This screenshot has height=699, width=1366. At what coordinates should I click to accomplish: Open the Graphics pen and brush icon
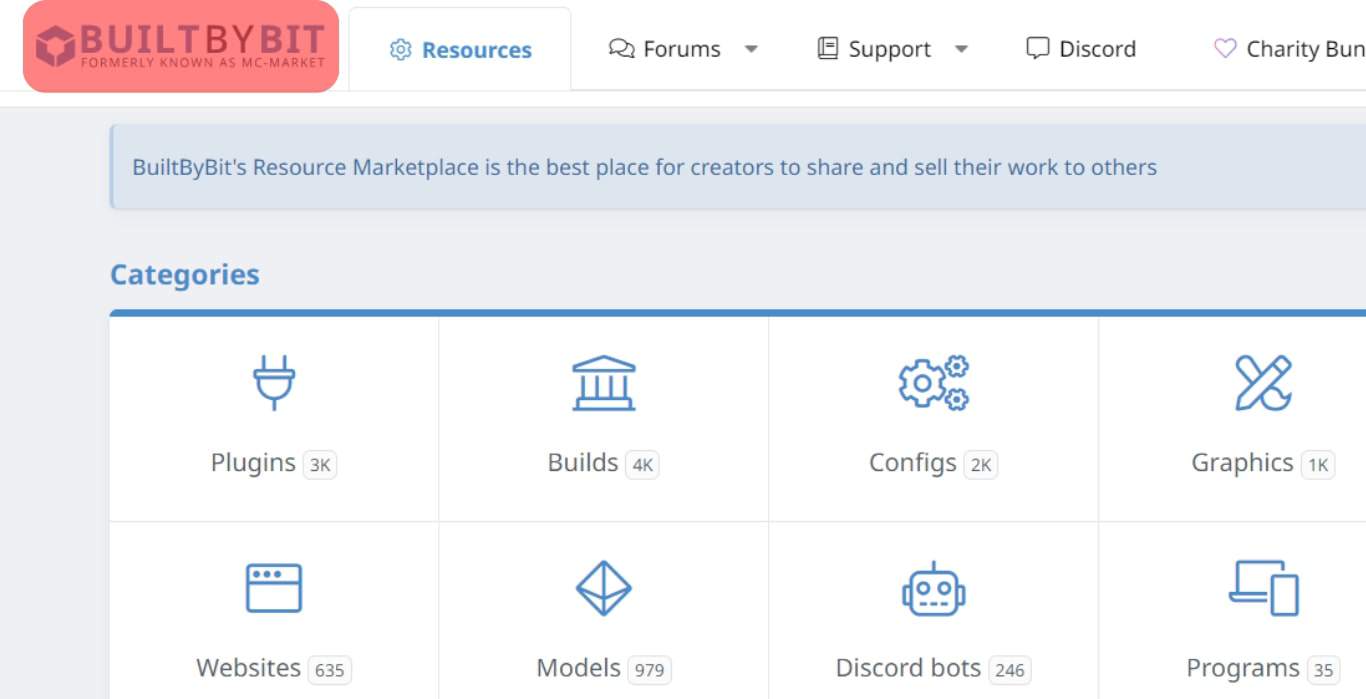click(1262, 383)
